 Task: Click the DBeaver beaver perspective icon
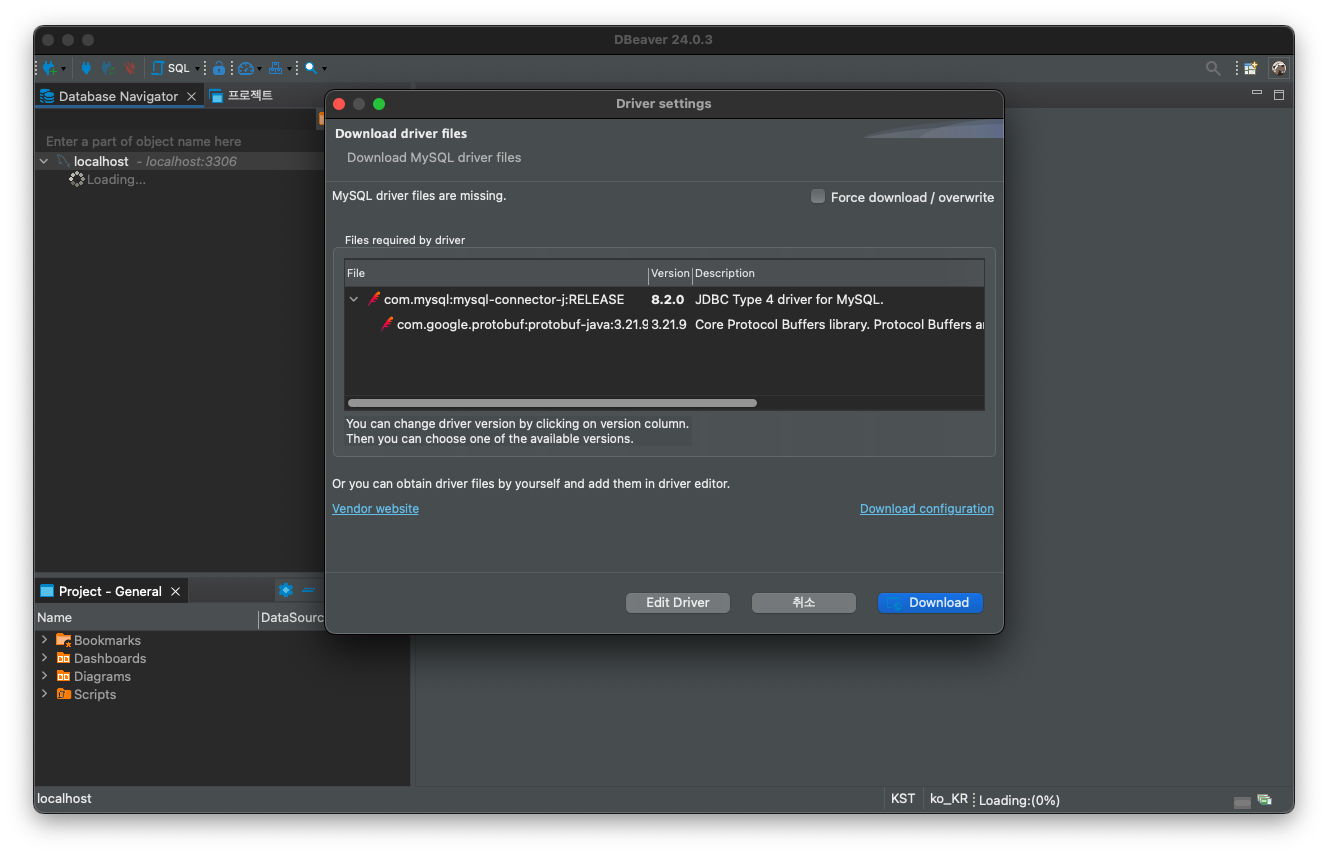pos(1279,68)
